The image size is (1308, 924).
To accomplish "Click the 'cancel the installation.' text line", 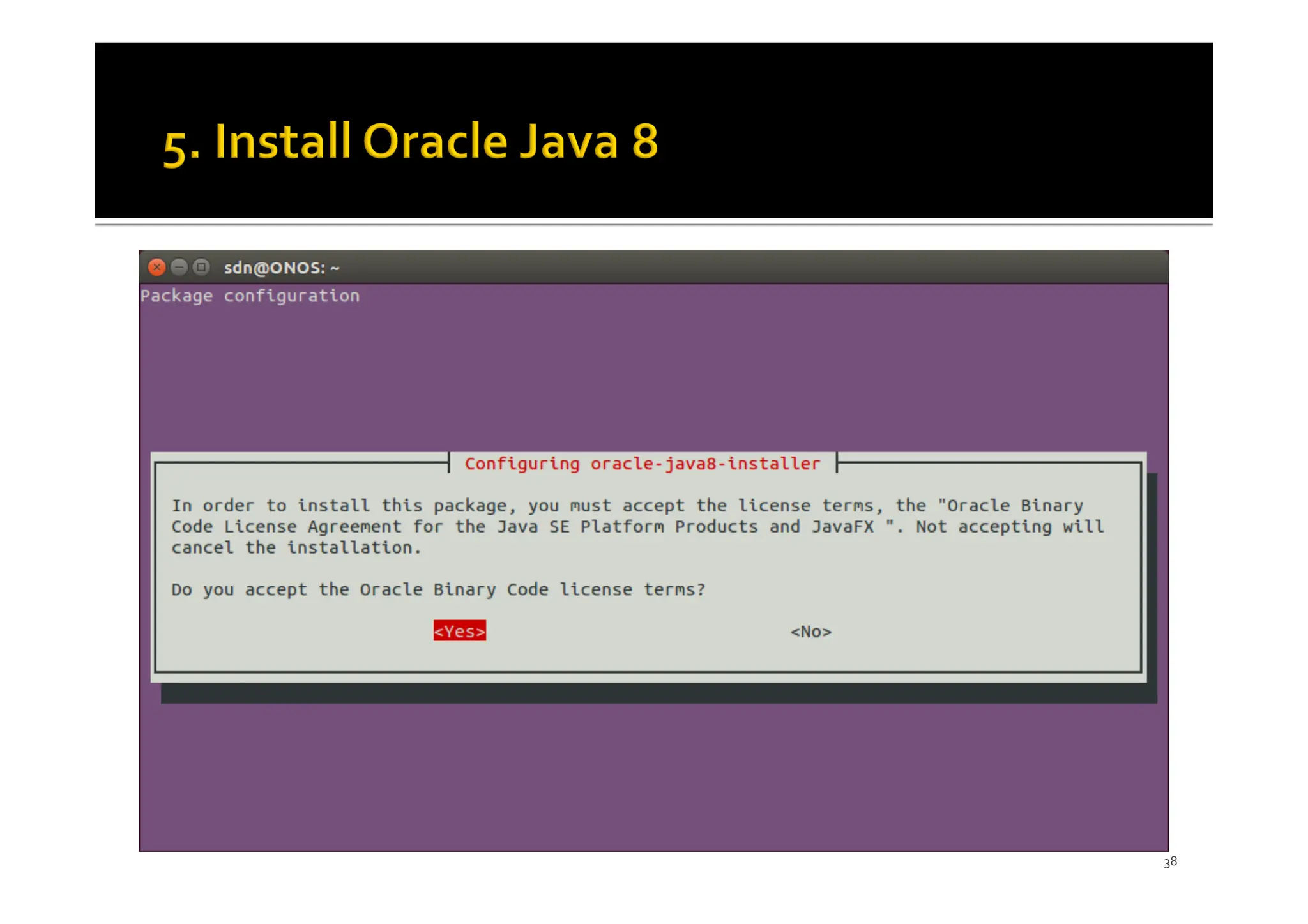I will (296, 548).
